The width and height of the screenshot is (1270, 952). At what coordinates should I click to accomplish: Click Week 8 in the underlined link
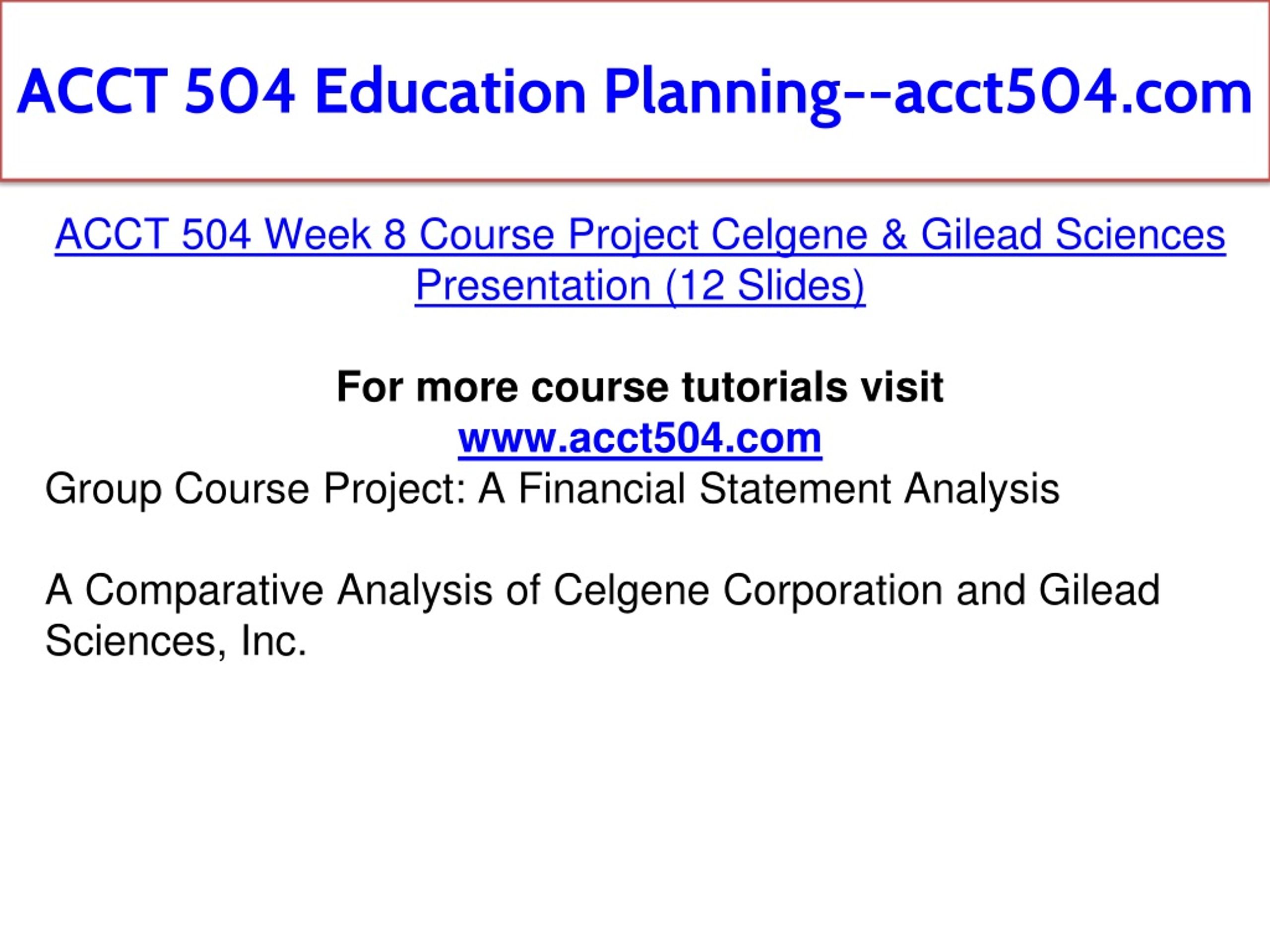pyautogui.click(x=335, y=235)
